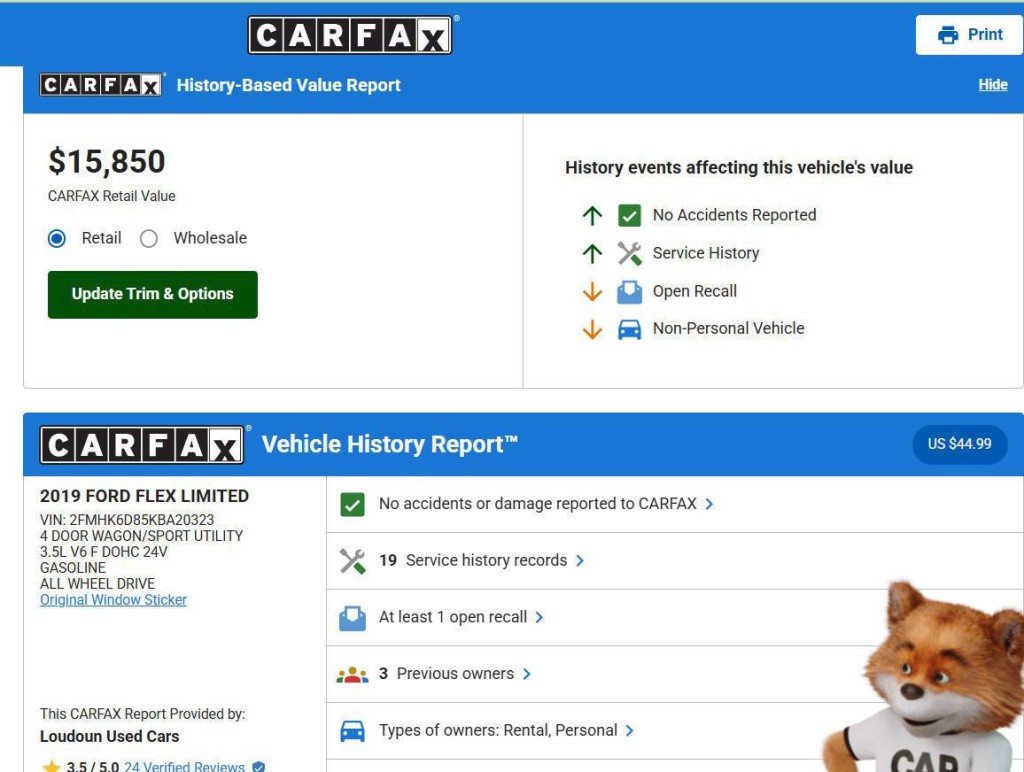
Task: Click wrench icon beside 19 Service history records
Action: (353, 561)
